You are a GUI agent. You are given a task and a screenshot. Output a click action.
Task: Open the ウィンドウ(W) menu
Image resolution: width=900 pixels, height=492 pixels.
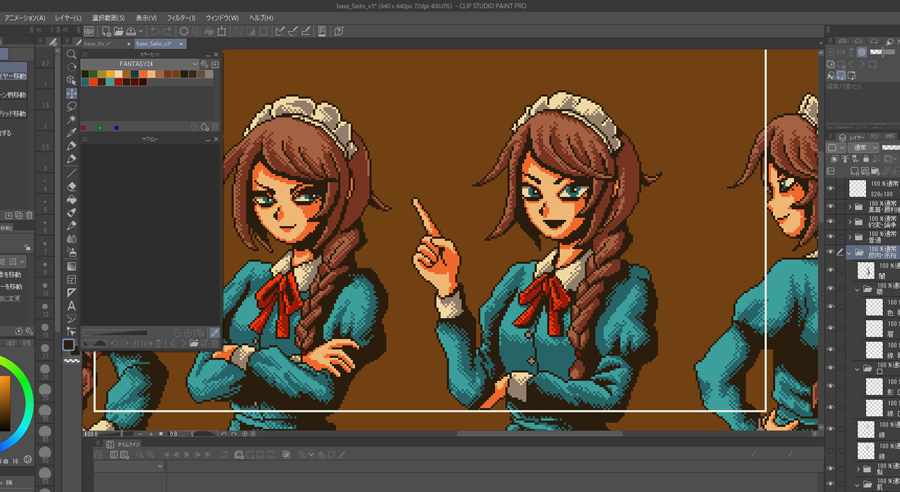coord(221,18)
